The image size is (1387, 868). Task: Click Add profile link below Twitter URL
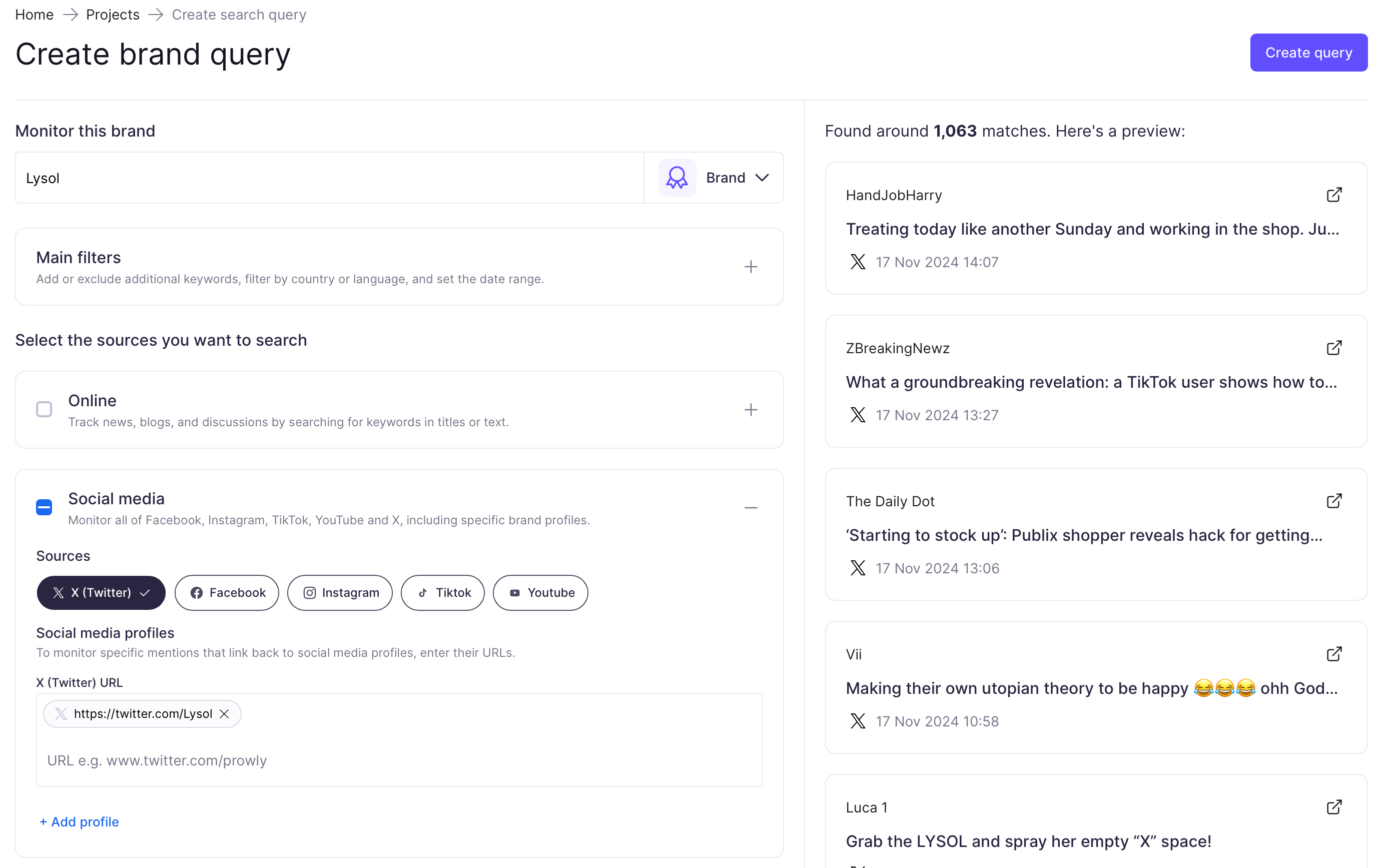pos(78,821)
